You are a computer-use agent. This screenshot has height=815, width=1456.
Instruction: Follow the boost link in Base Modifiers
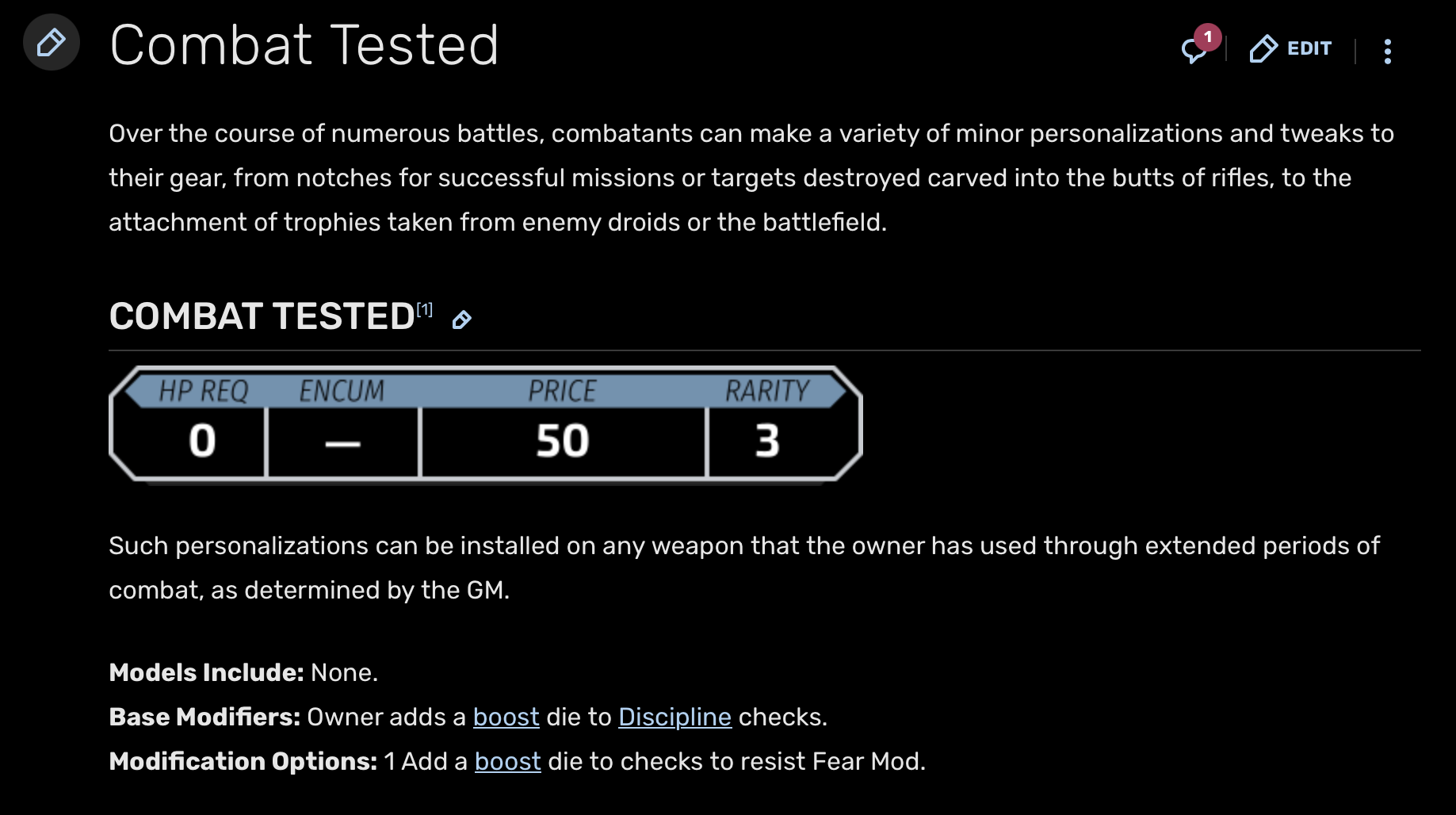[x=506, y=717]
